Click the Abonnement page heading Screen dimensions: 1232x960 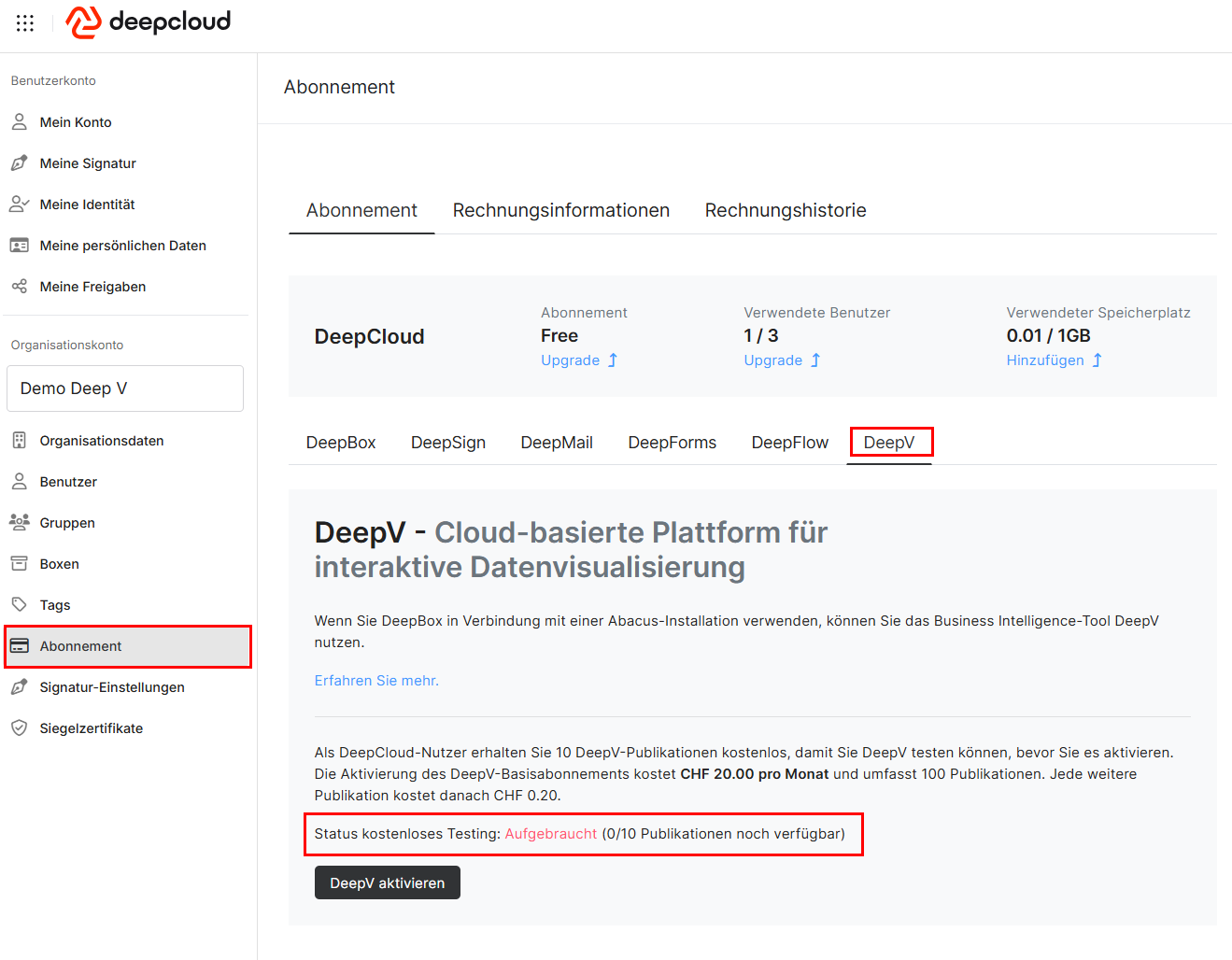tap(340, 88)
